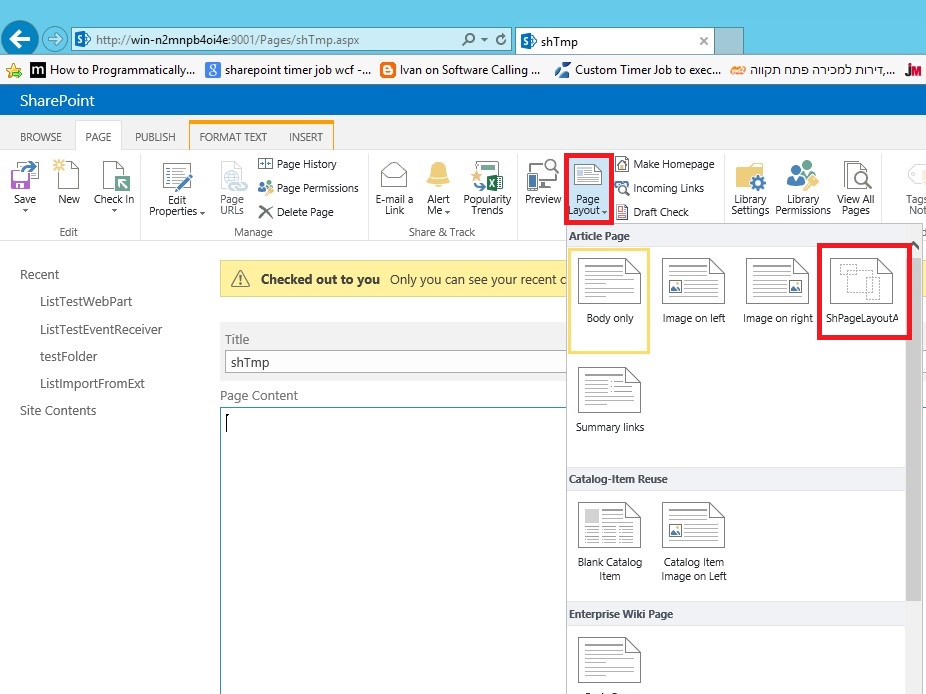Open Page History
This screenshot has width=926, height=694.
(298, 164)
